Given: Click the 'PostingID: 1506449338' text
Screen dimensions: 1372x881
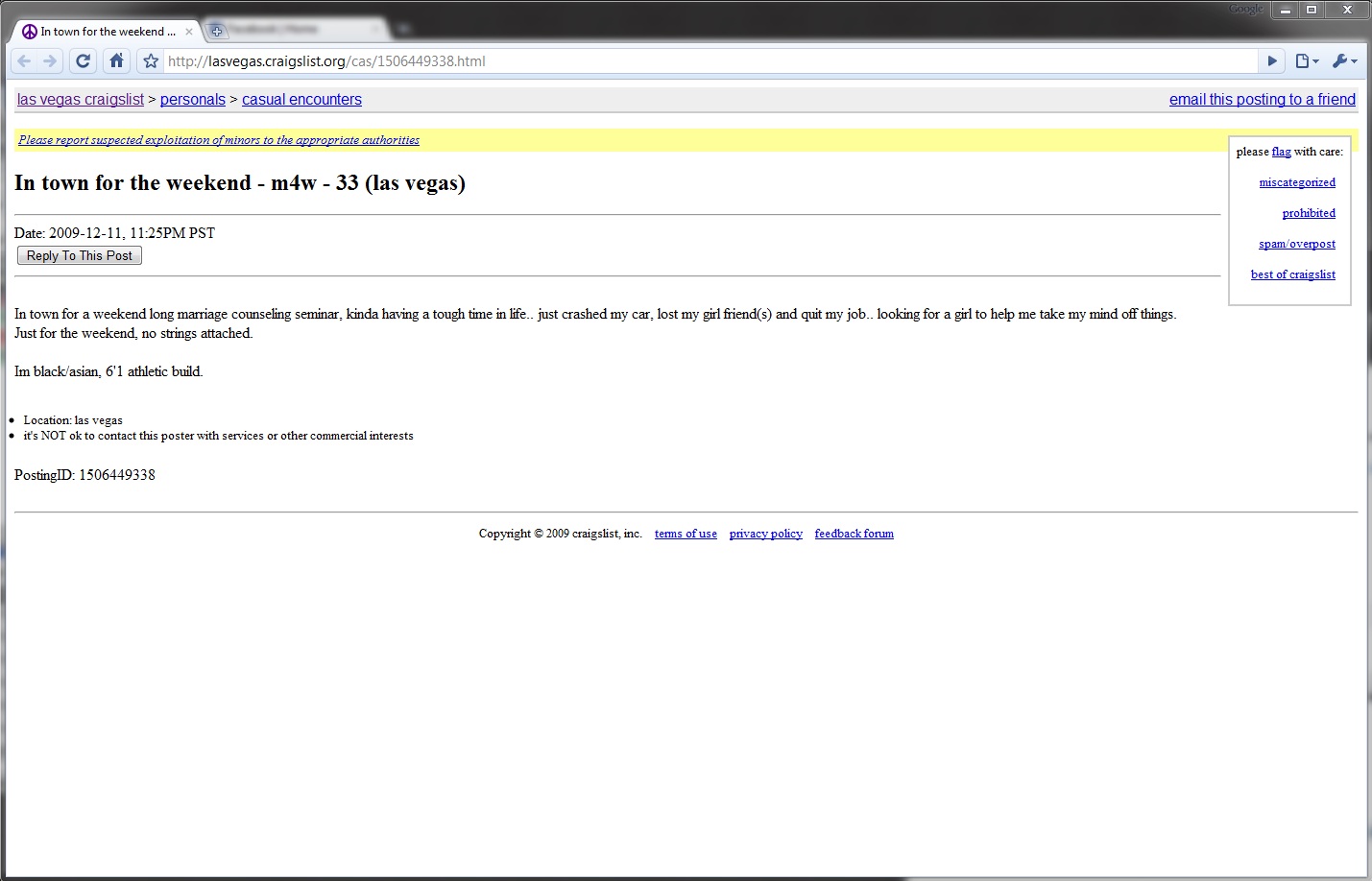Looking at the screenshot, I should tap(84, 475).
